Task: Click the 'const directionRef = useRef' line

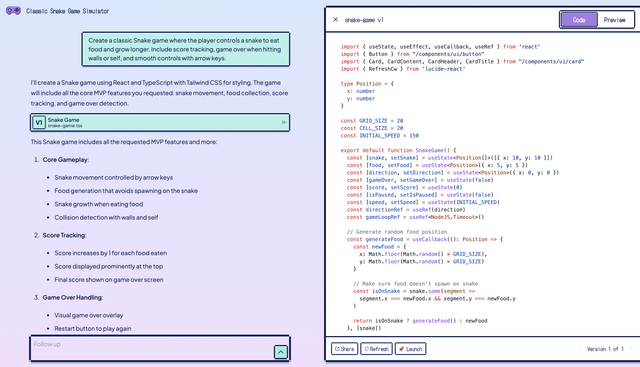Action: click(x=406, y=209)
